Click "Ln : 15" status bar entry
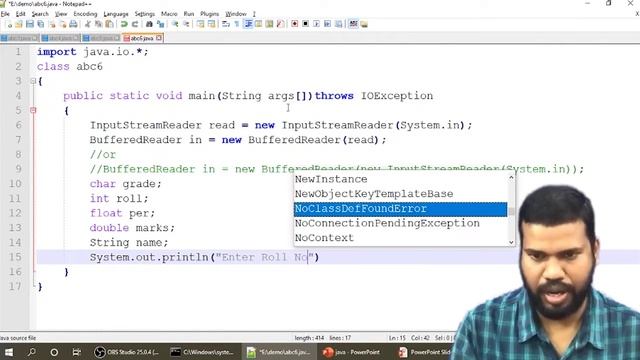 [x=397, y=338]
